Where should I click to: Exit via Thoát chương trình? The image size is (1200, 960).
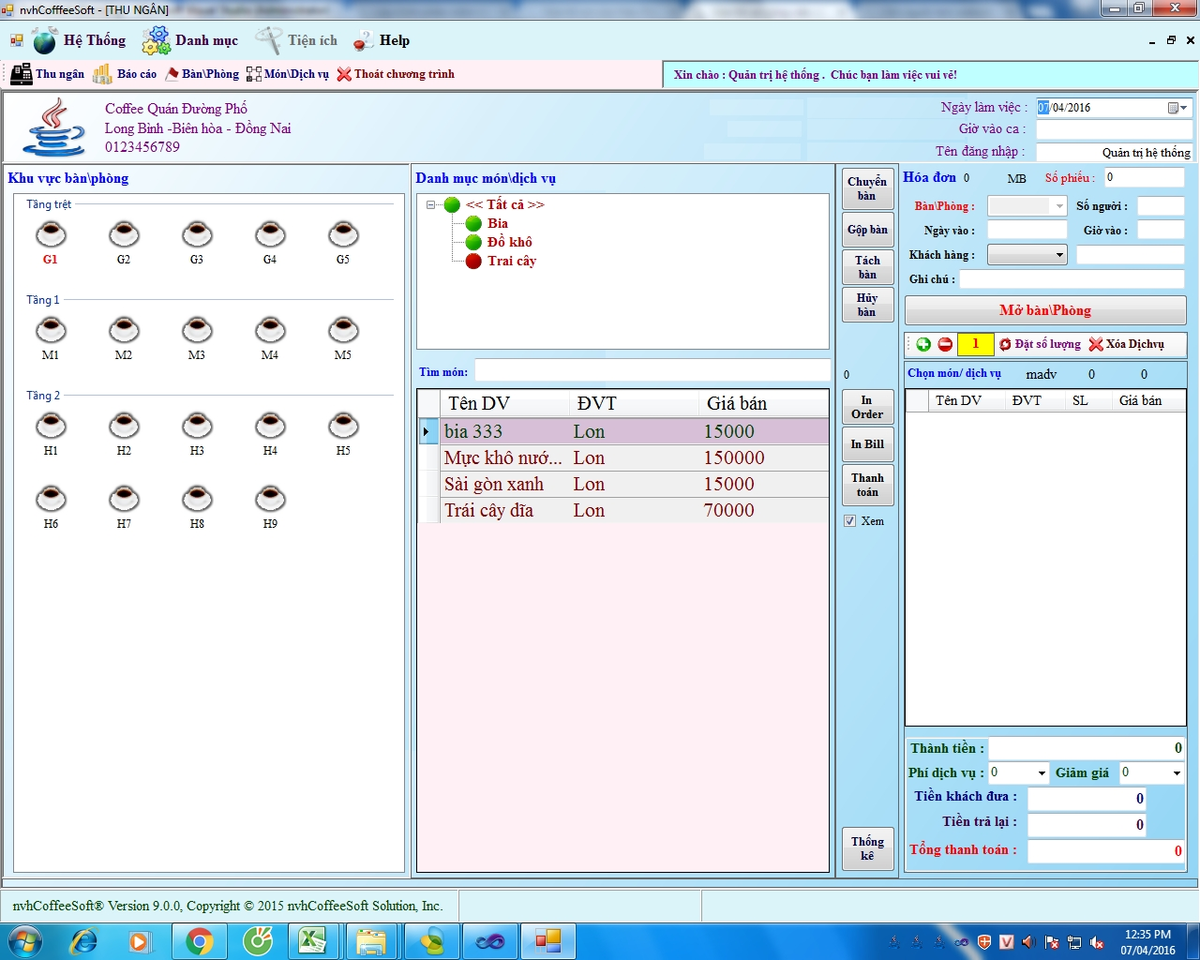click(396, 74)
